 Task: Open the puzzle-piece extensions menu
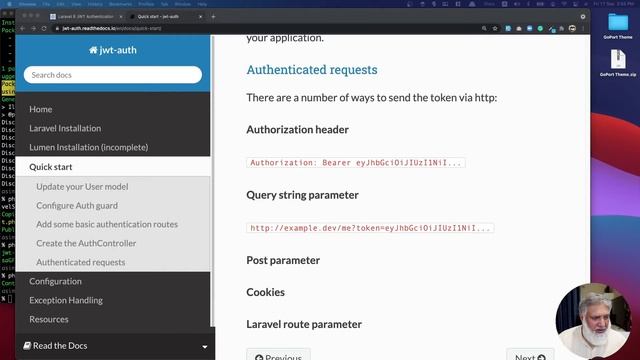pyautogui.click(x=562, y=29)
